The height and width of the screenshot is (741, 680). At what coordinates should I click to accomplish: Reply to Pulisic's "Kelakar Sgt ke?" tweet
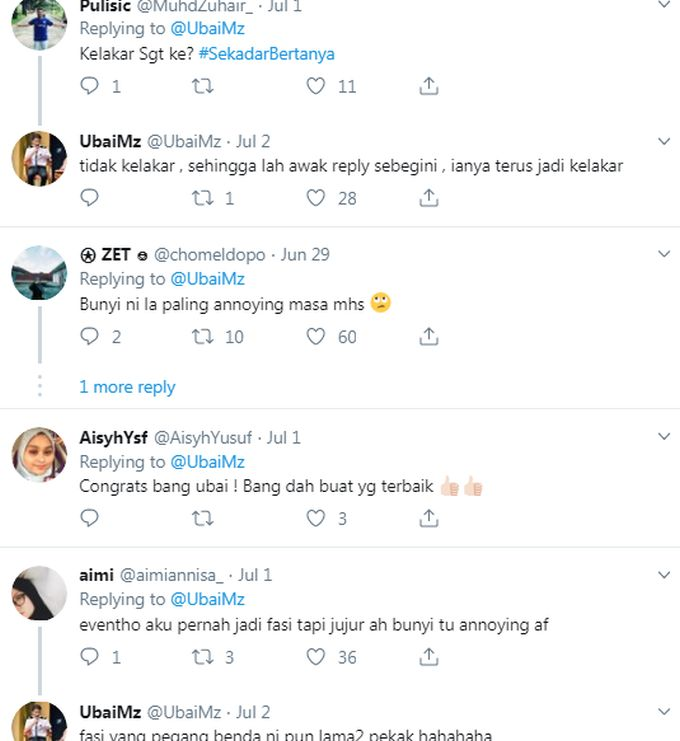pyautogui.click(x=90, y=86)
